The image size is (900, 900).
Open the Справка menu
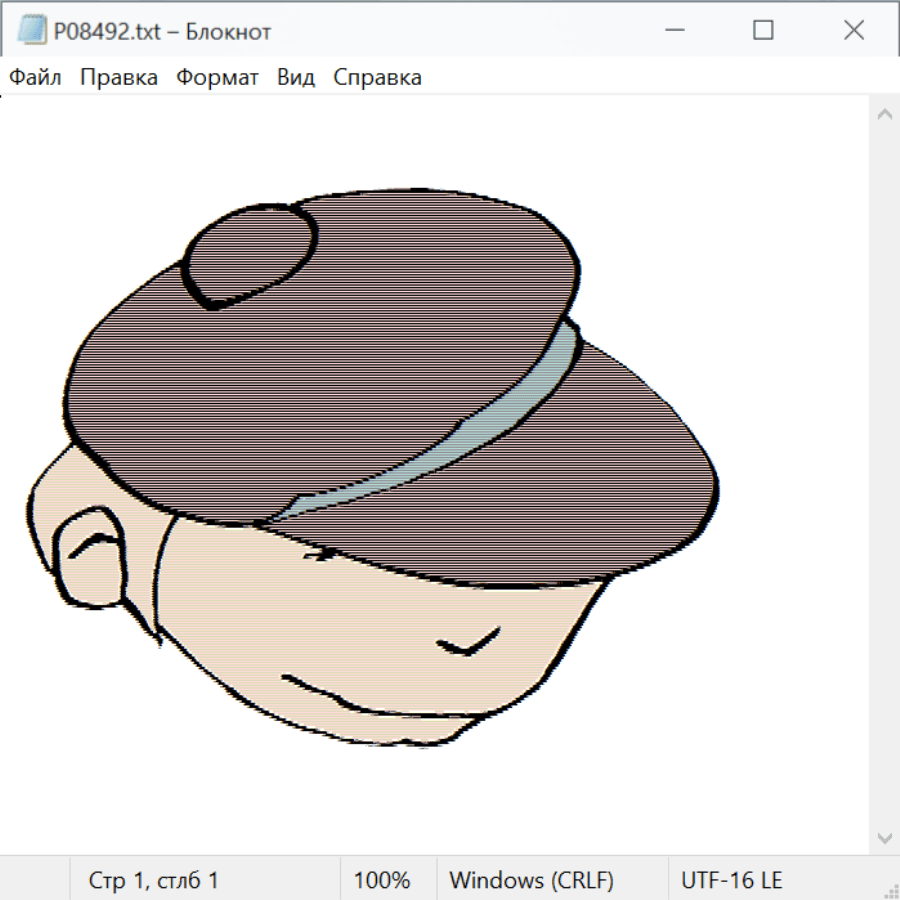377,78
